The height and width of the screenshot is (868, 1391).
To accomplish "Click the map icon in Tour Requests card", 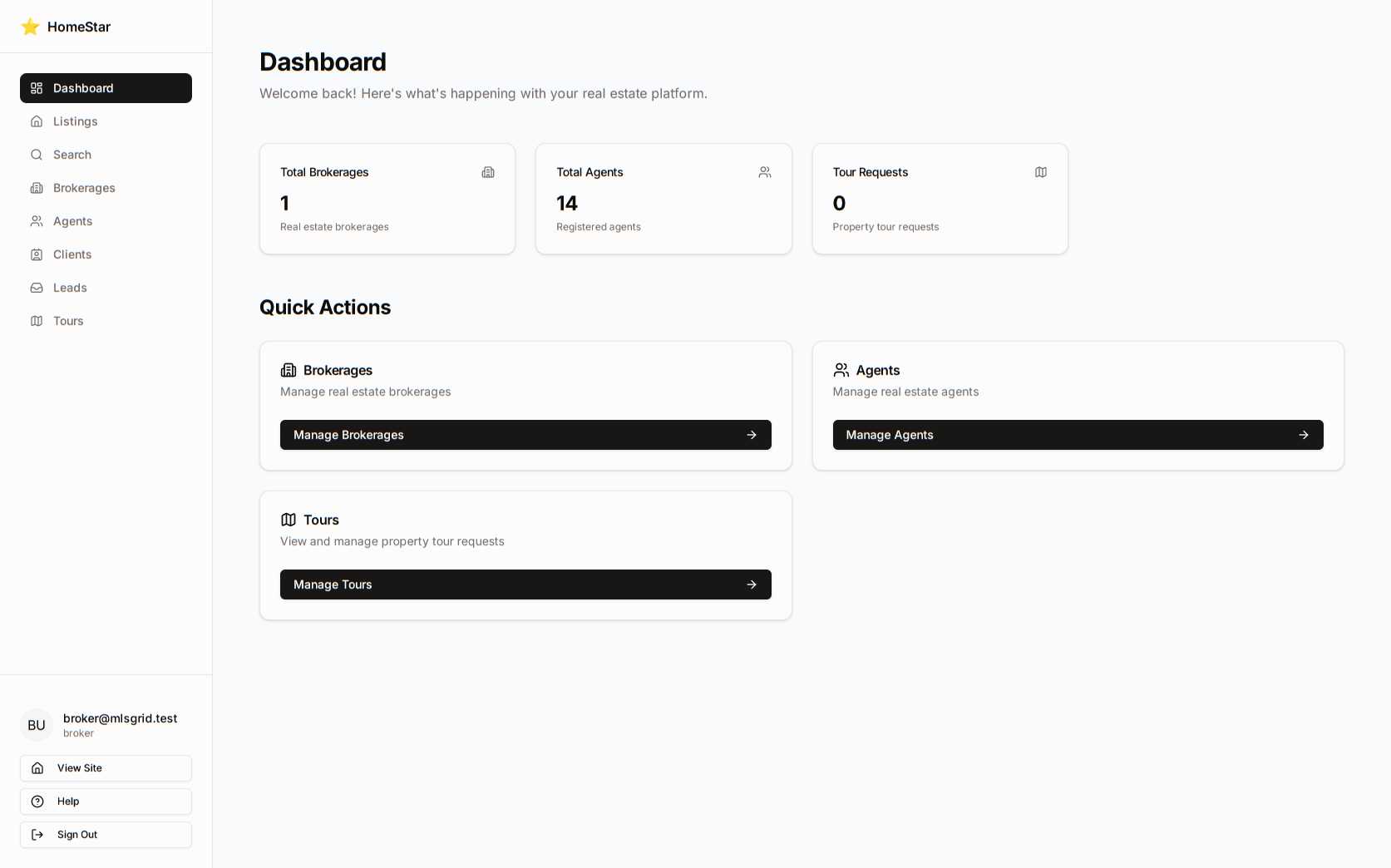I will coord(1041,172).
